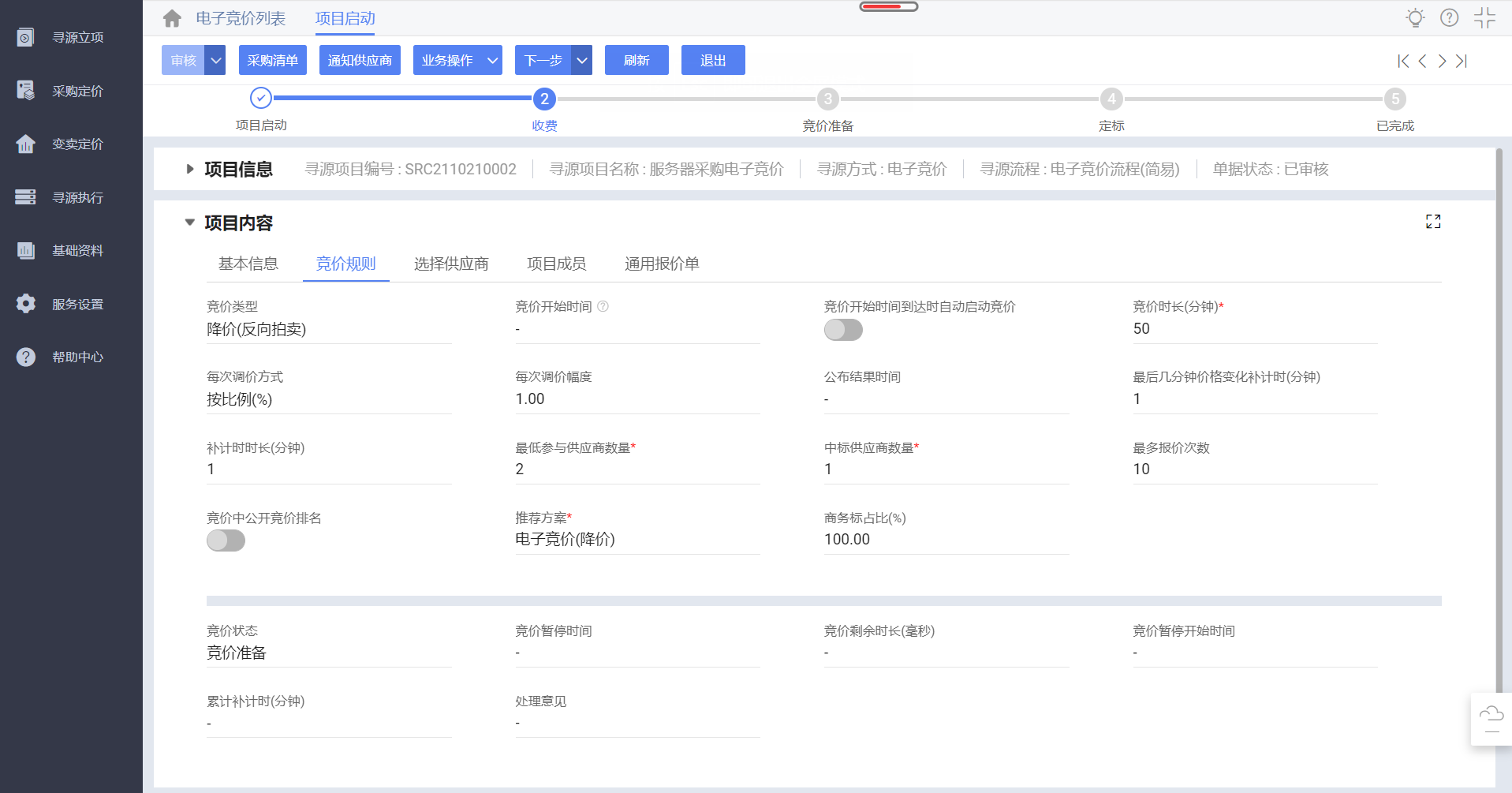Open the 下一步 dropdown arrow
The width and height of the screenshot is (1512, 793).
tap(582, 60)
